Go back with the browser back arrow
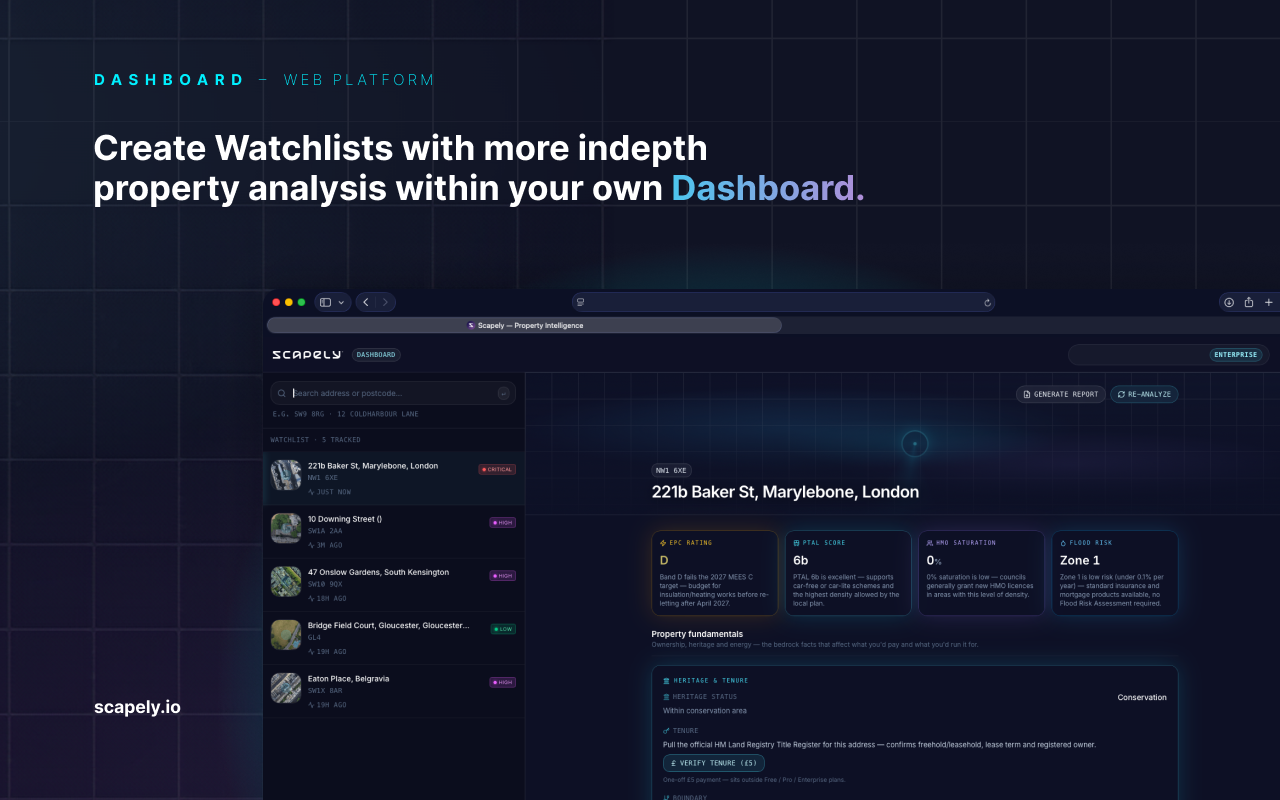1280x800 pixels. (365, 302)
